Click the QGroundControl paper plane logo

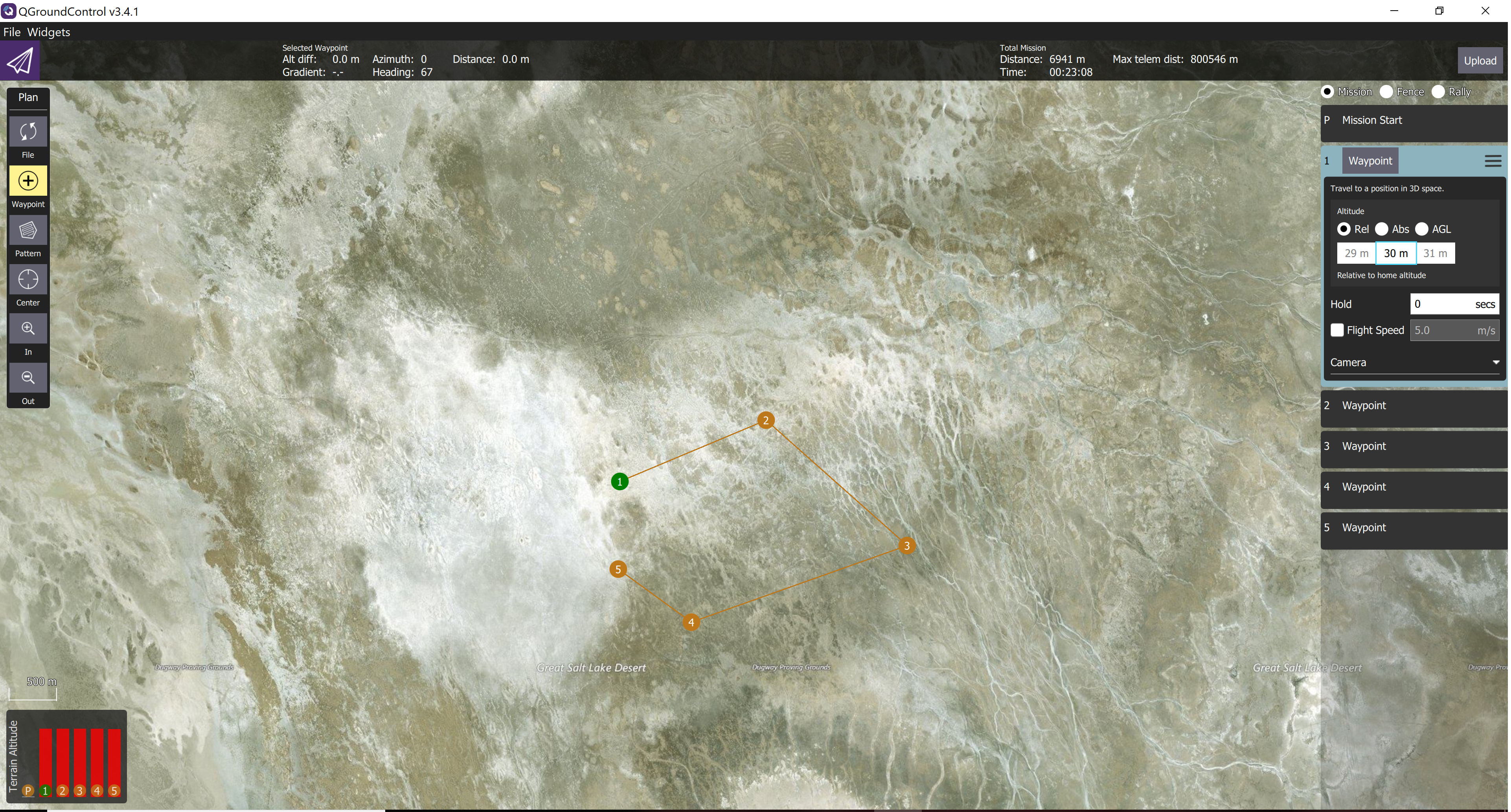click(x=19, y=60)
